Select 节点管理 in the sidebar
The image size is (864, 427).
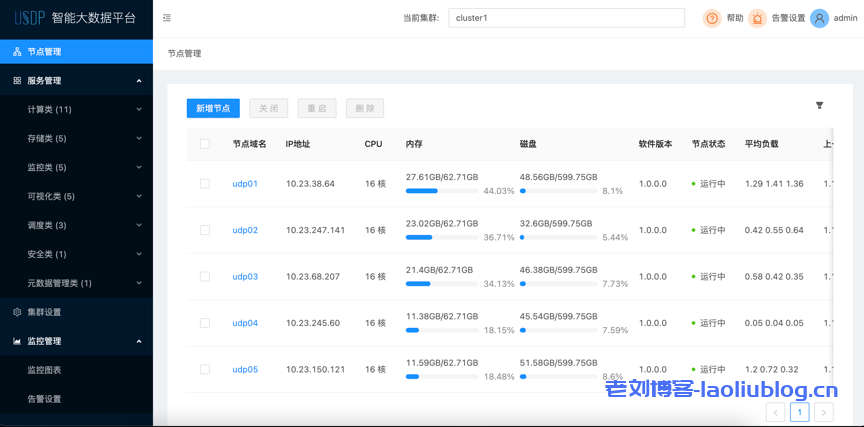point(77,52)
